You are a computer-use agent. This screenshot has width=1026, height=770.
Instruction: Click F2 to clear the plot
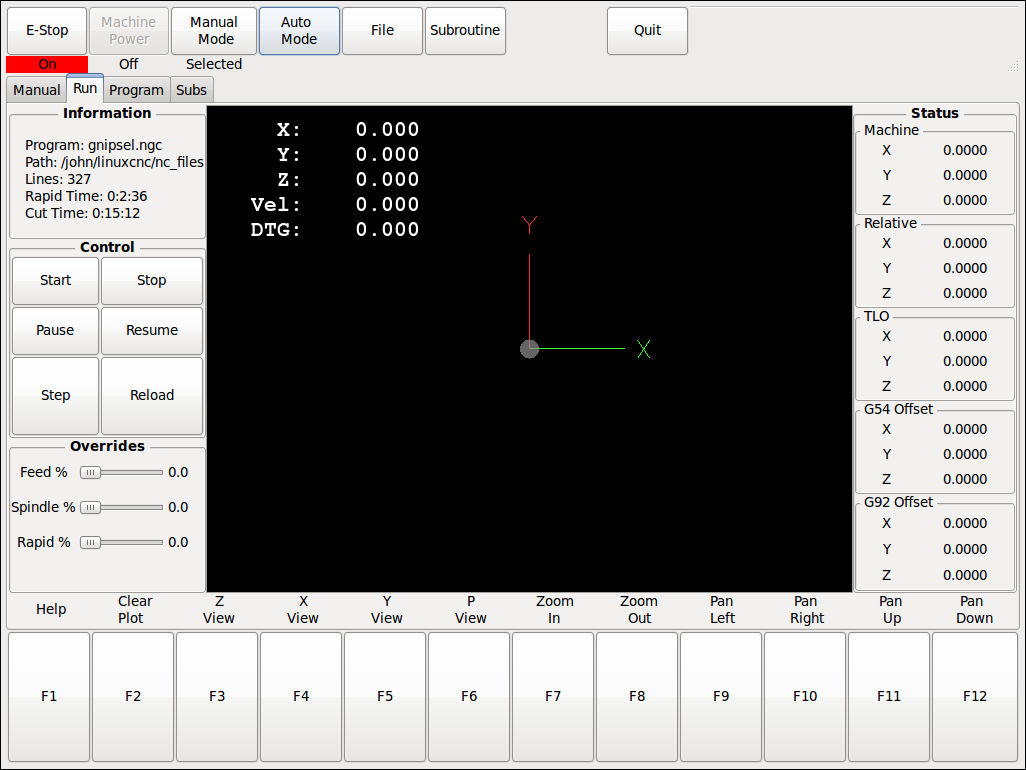click(133, 696)
